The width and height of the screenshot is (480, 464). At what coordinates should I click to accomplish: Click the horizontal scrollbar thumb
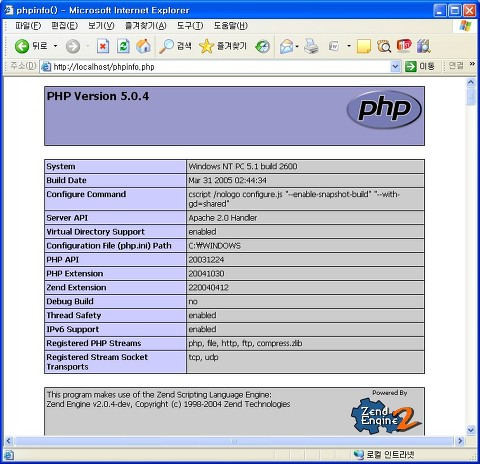pos(234,441)
